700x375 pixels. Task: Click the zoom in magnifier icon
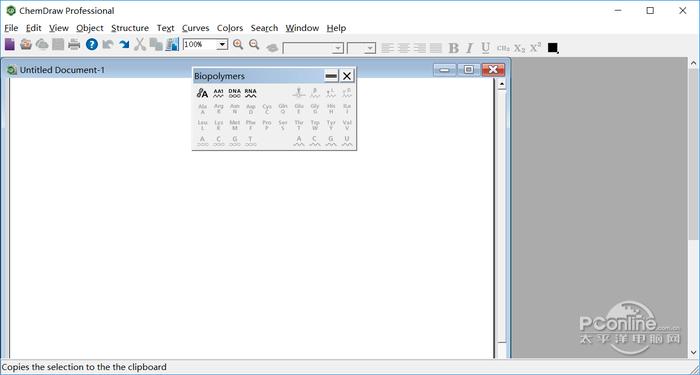(x=238, y=44)
